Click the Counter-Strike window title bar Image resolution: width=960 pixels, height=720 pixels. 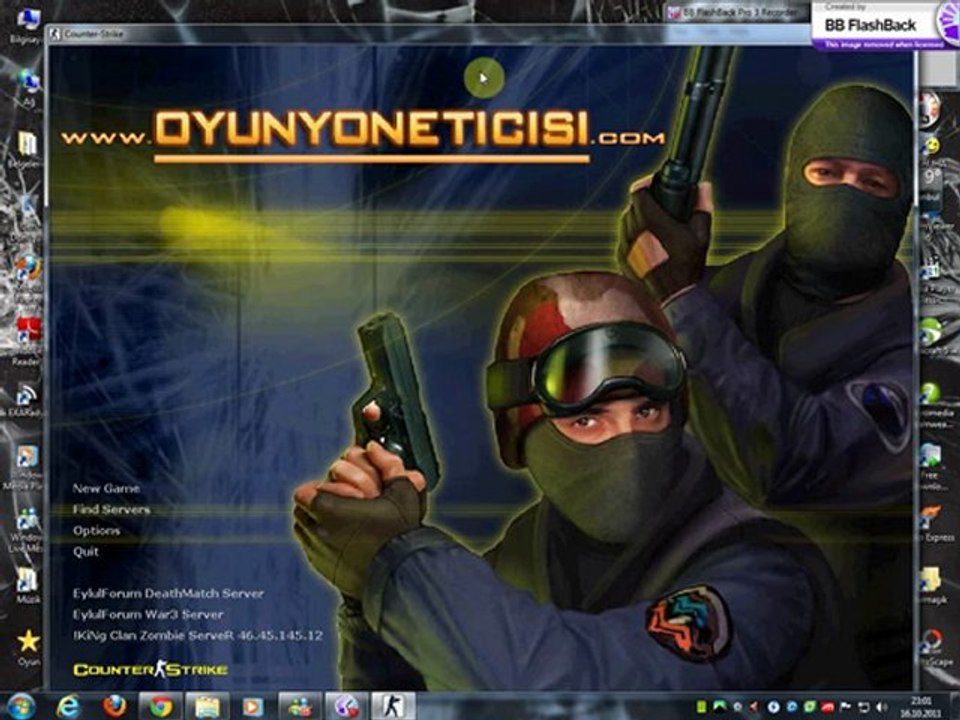429,34
